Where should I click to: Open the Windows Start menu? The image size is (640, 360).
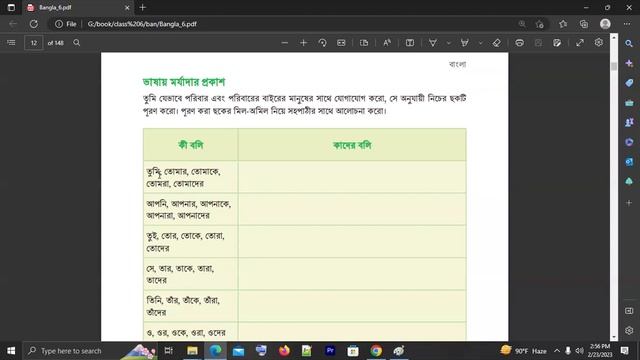coord(11,351)
